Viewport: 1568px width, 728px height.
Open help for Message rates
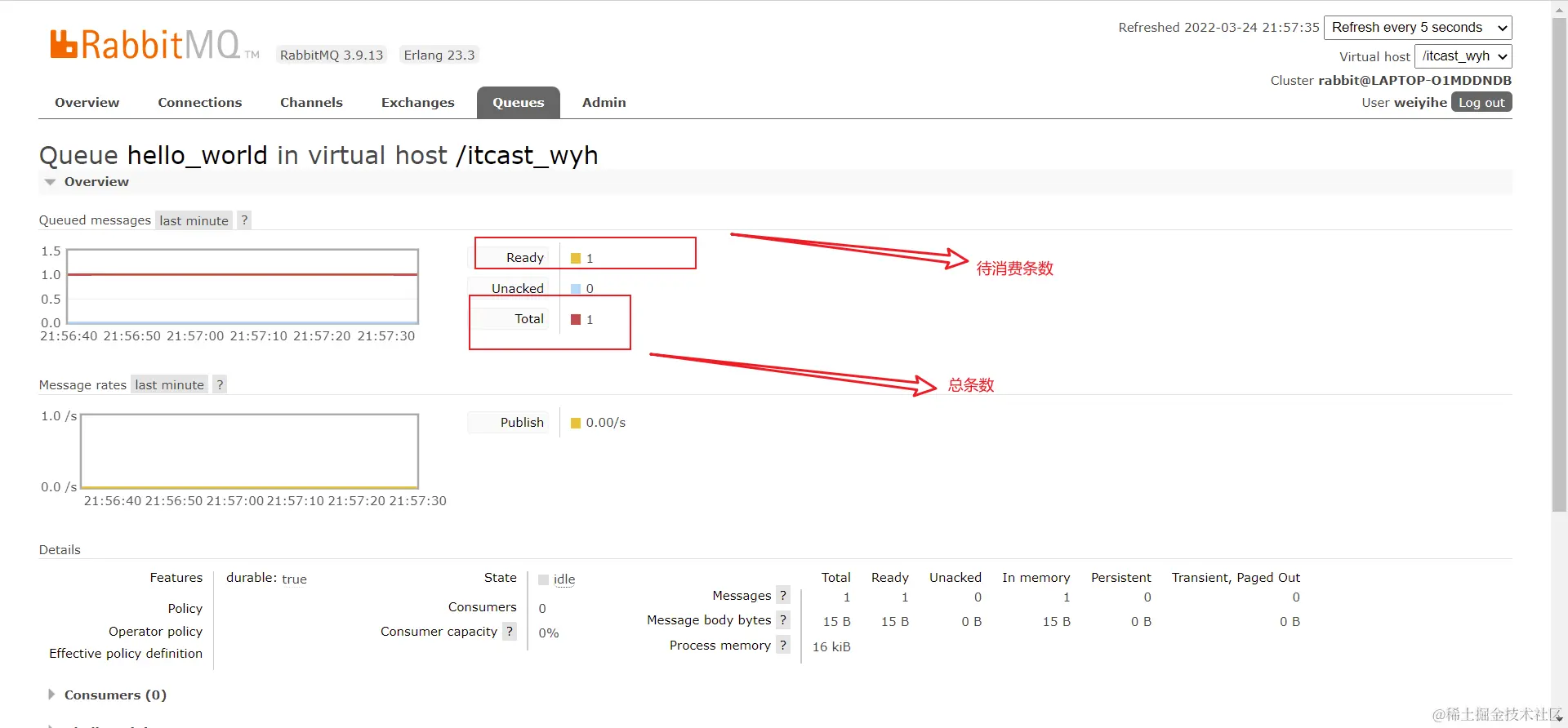[220, 385]
